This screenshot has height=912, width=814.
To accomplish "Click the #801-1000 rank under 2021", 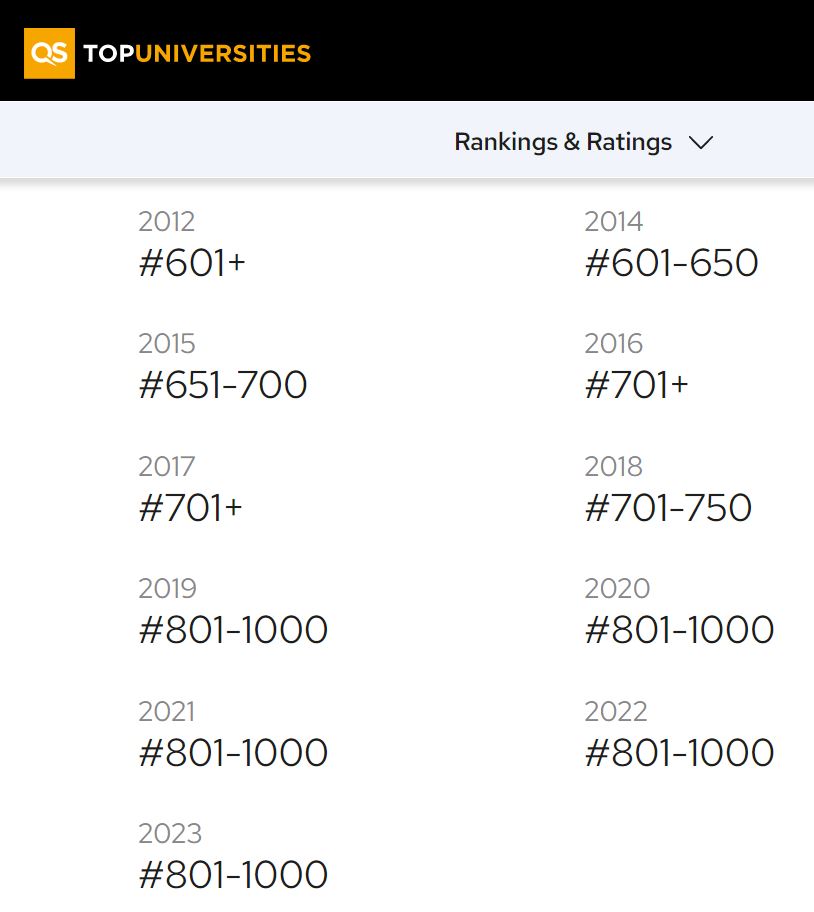I will (x=234, y=753).
